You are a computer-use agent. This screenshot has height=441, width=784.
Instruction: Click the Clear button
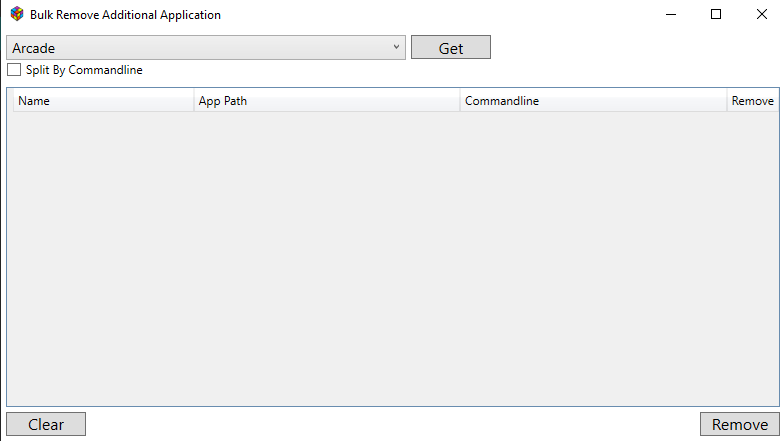(x=46, y=424)
